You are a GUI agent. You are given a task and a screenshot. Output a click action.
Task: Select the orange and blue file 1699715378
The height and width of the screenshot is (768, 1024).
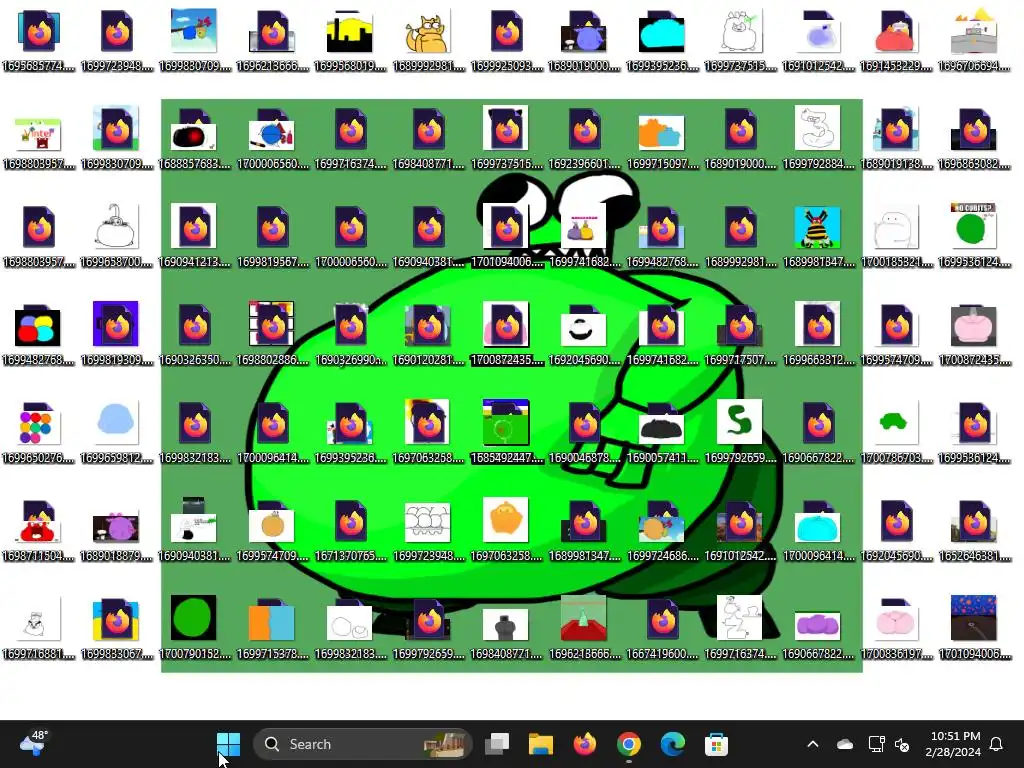[272, 628]
